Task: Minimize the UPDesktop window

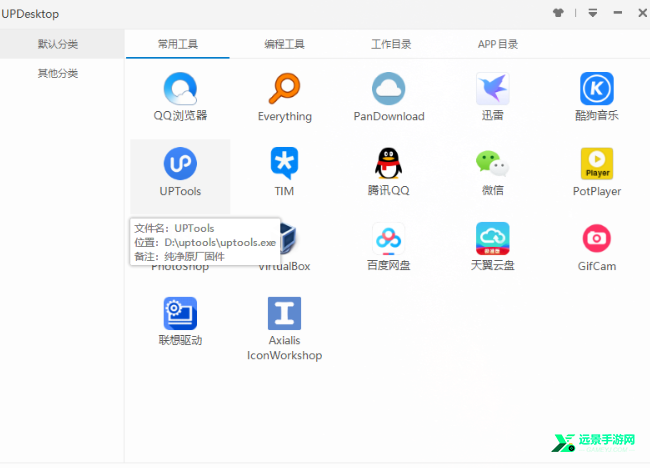Action: (x=618, y=13)
